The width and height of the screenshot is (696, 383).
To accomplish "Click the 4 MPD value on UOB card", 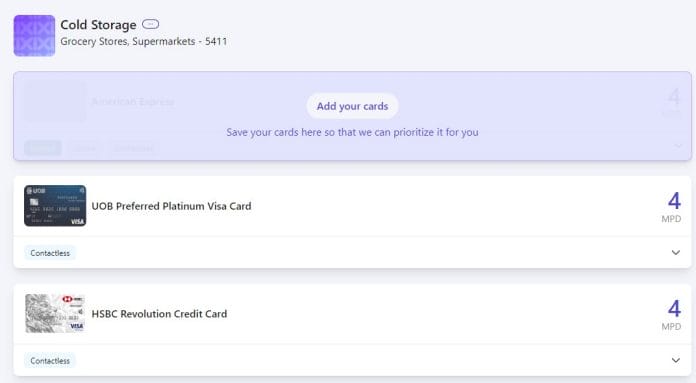I will point(672,207).
